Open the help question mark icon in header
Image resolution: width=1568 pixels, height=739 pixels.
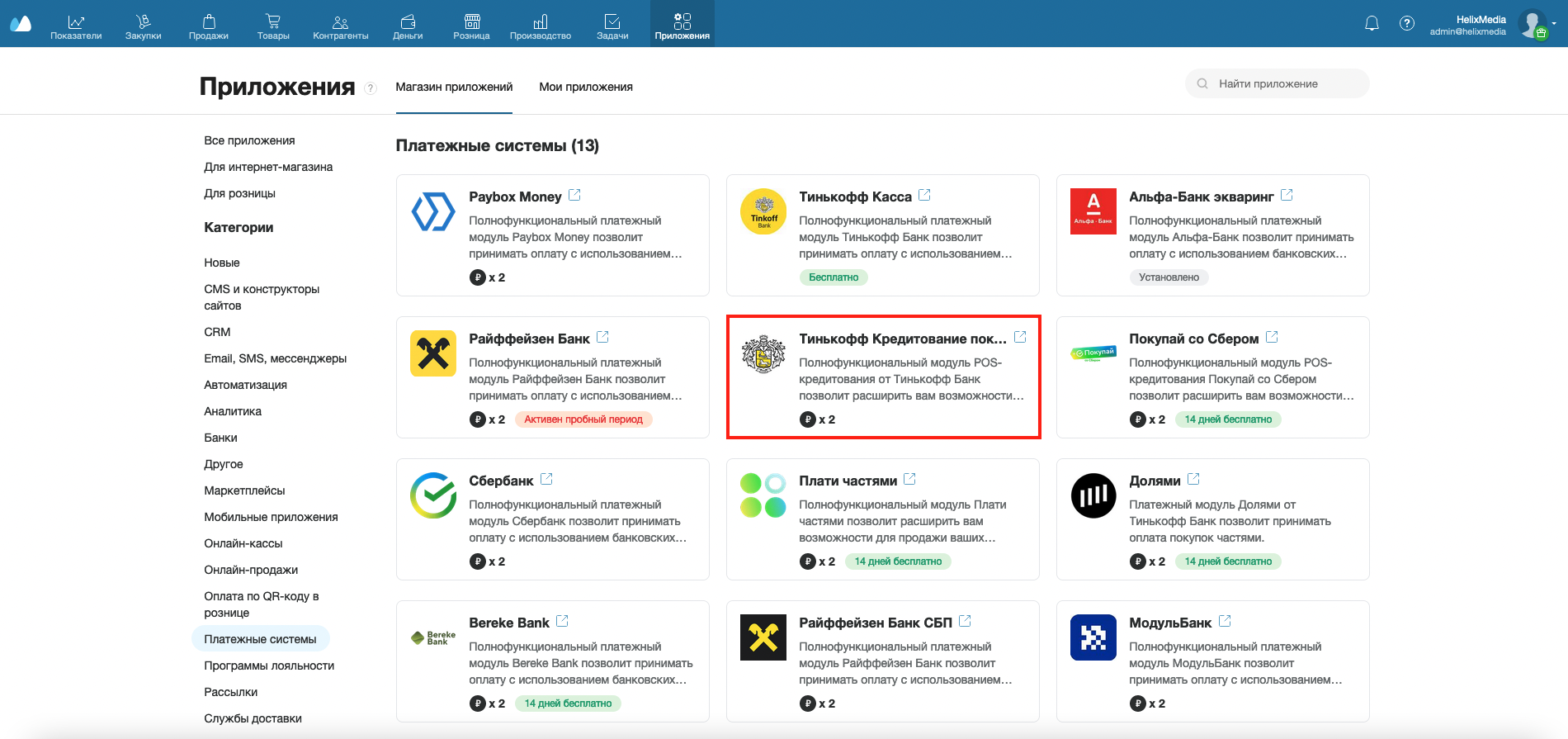tap(1407, 23)
